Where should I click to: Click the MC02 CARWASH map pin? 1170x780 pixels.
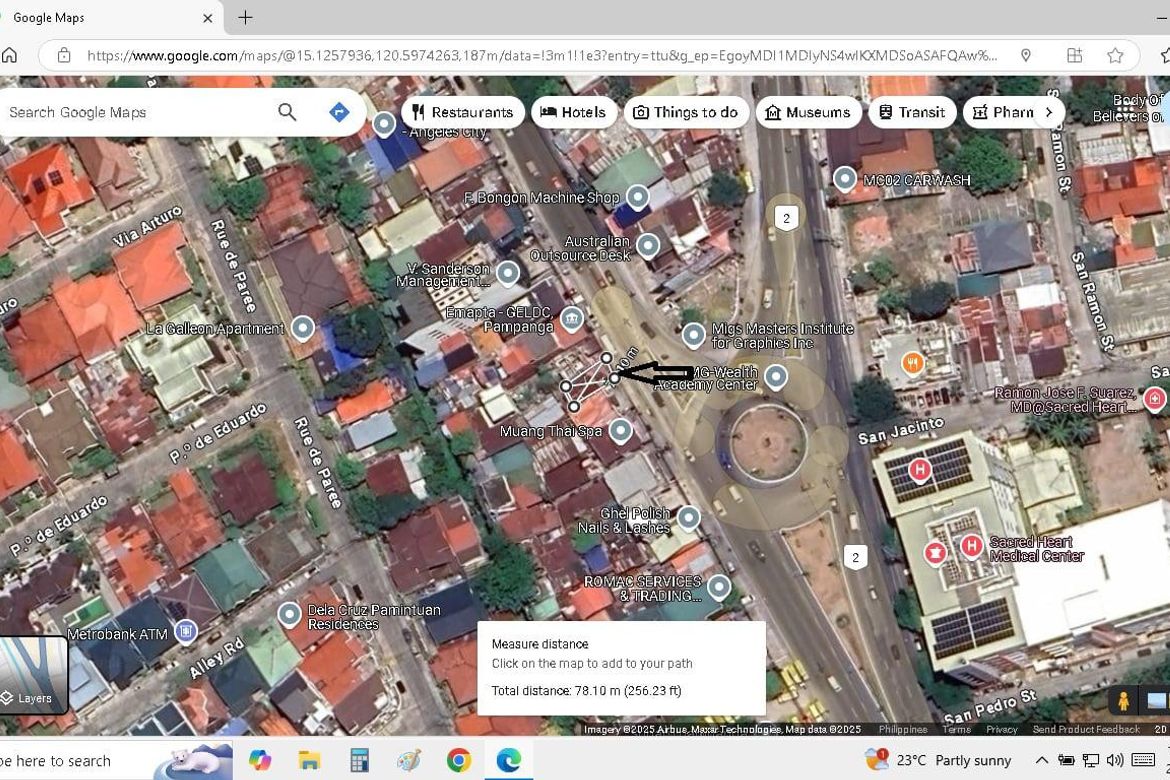tap(844, 179)
